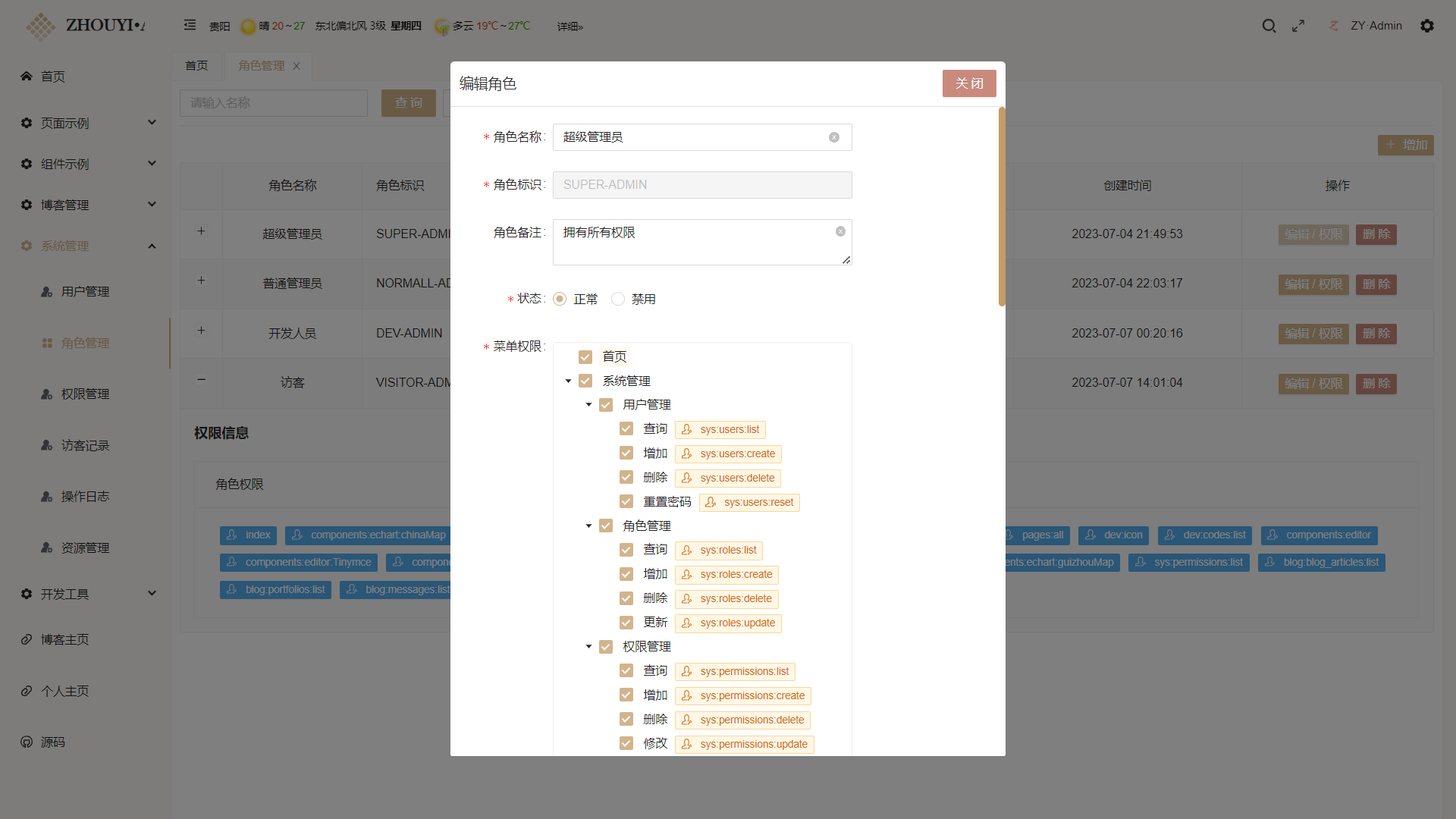Clear the 角色备注 textarea using its clear icon
Viewport: 1456px width, 819px height.
[x=840, y=231]
